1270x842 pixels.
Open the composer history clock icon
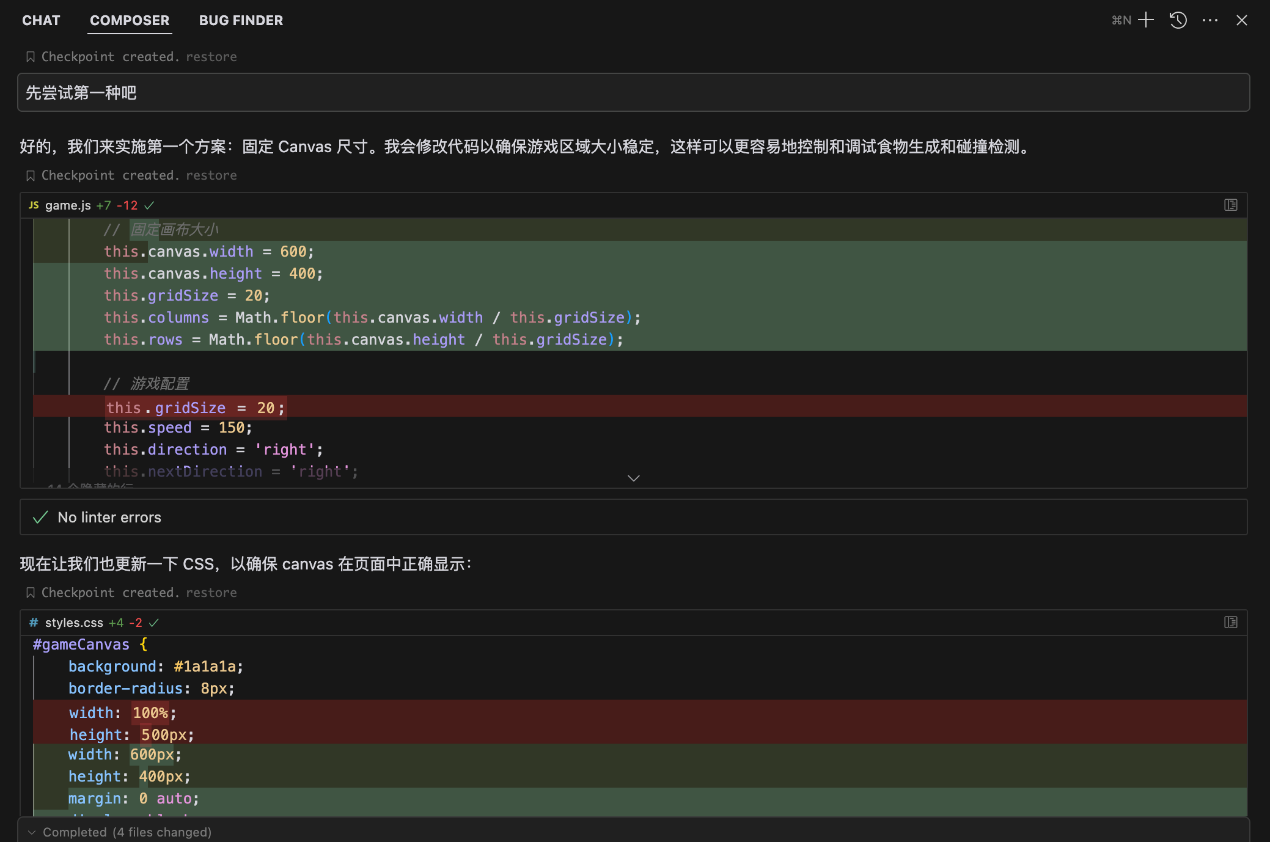tap(1178, 20)
